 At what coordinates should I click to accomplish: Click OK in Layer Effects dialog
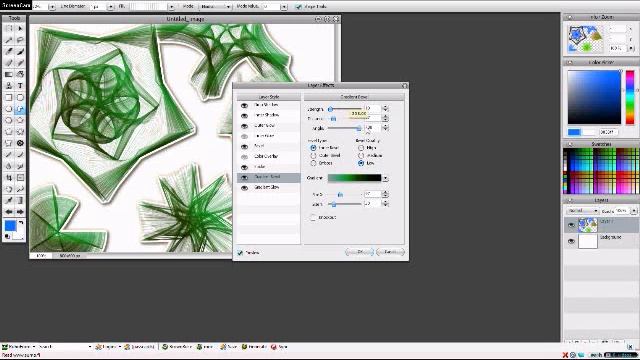359,252
